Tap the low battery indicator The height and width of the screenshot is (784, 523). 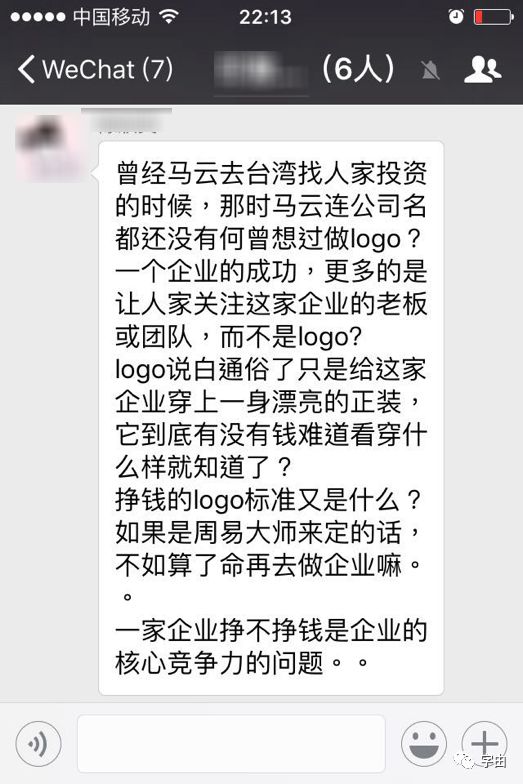(x=494, y=17)
